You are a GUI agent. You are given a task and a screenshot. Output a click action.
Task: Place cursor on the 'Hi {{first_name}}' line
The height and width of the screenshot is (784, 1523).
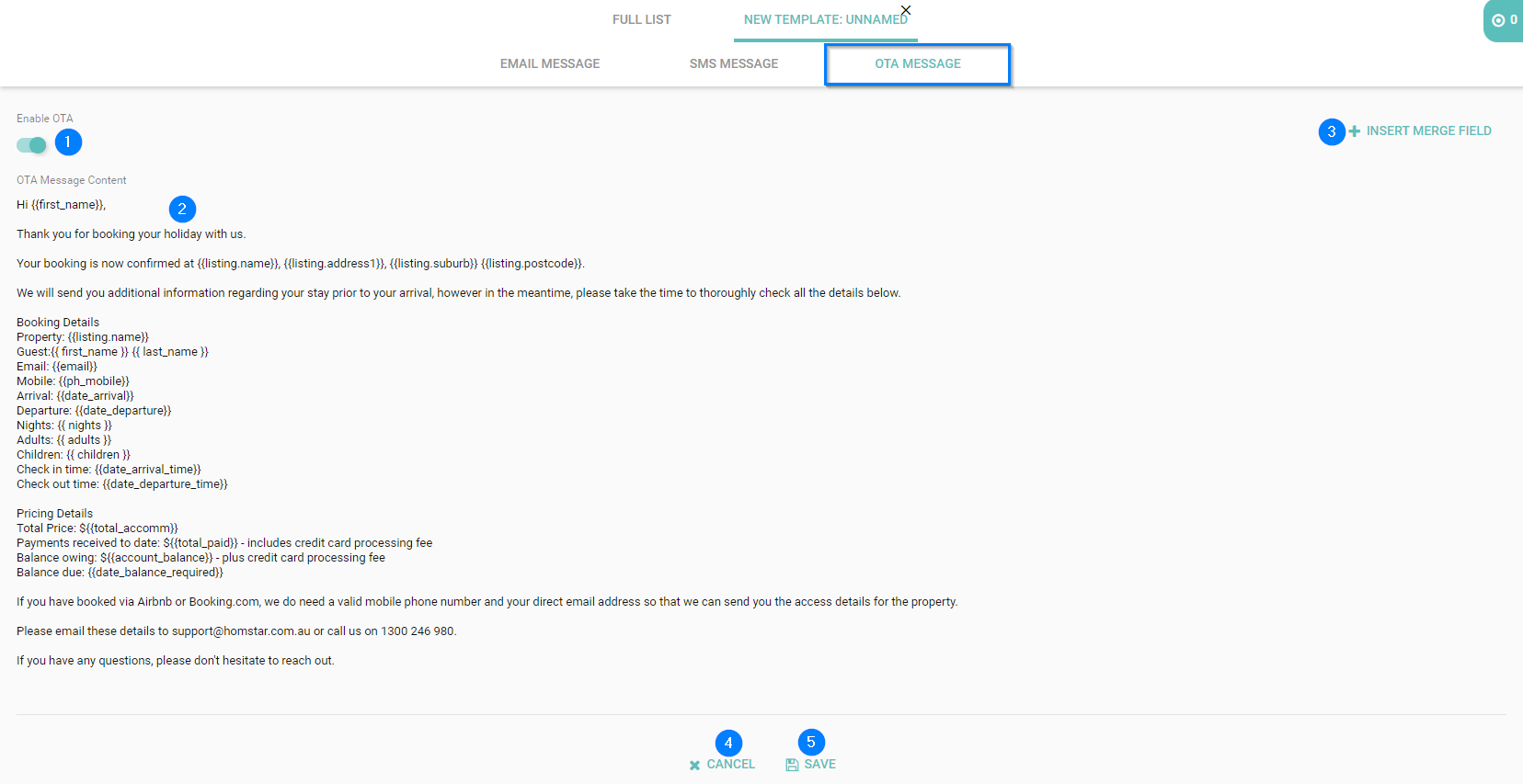coord(62,205)
